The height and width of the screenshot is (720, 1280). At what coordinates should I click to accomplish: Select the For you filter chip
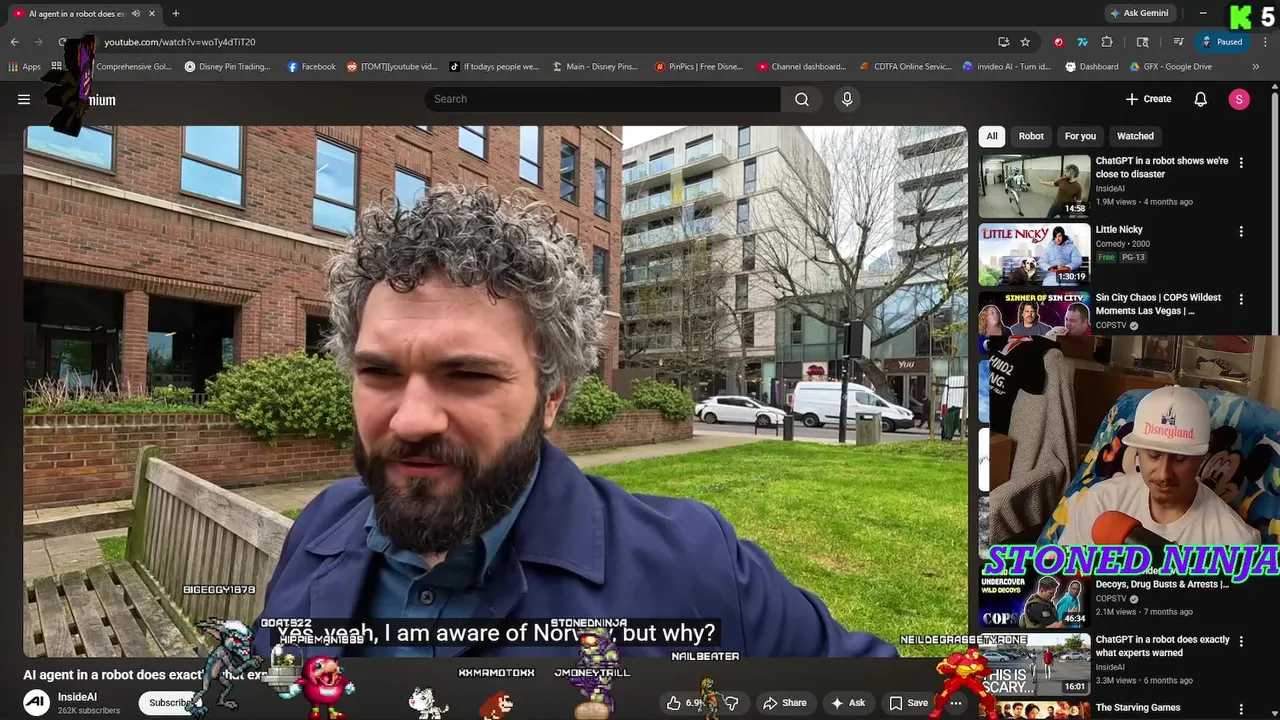1080,136
